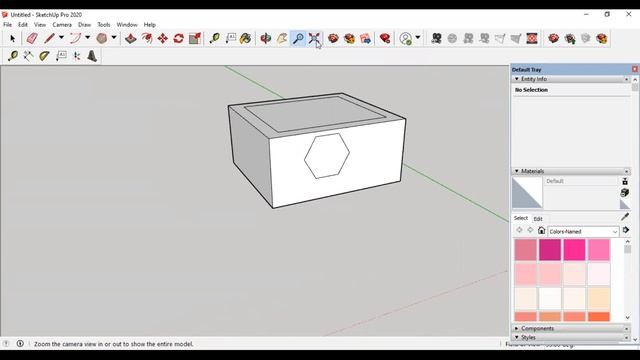This screenshot has height=360, width=640.
Task: Open the View menu
Action: 40,24
